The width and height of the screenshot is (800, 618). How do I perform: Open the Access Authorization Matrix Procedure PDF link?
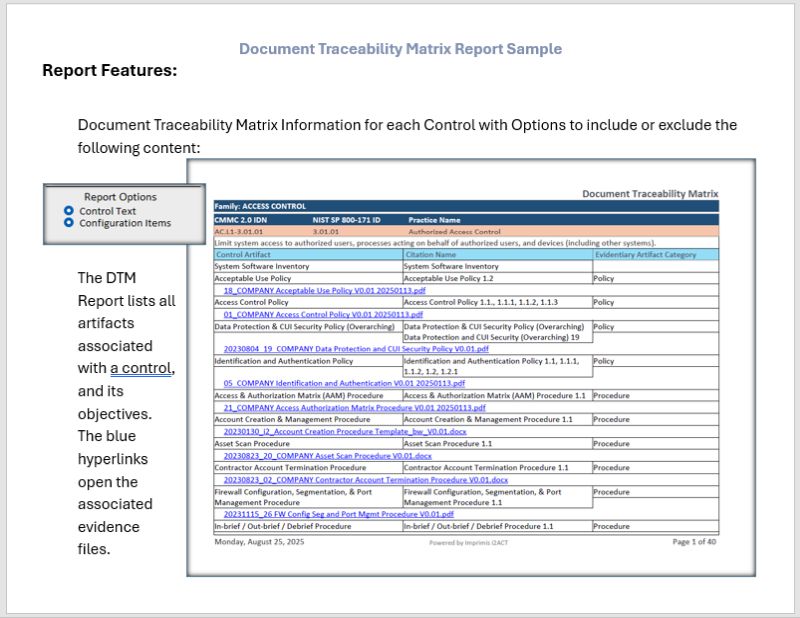(355, 408)
